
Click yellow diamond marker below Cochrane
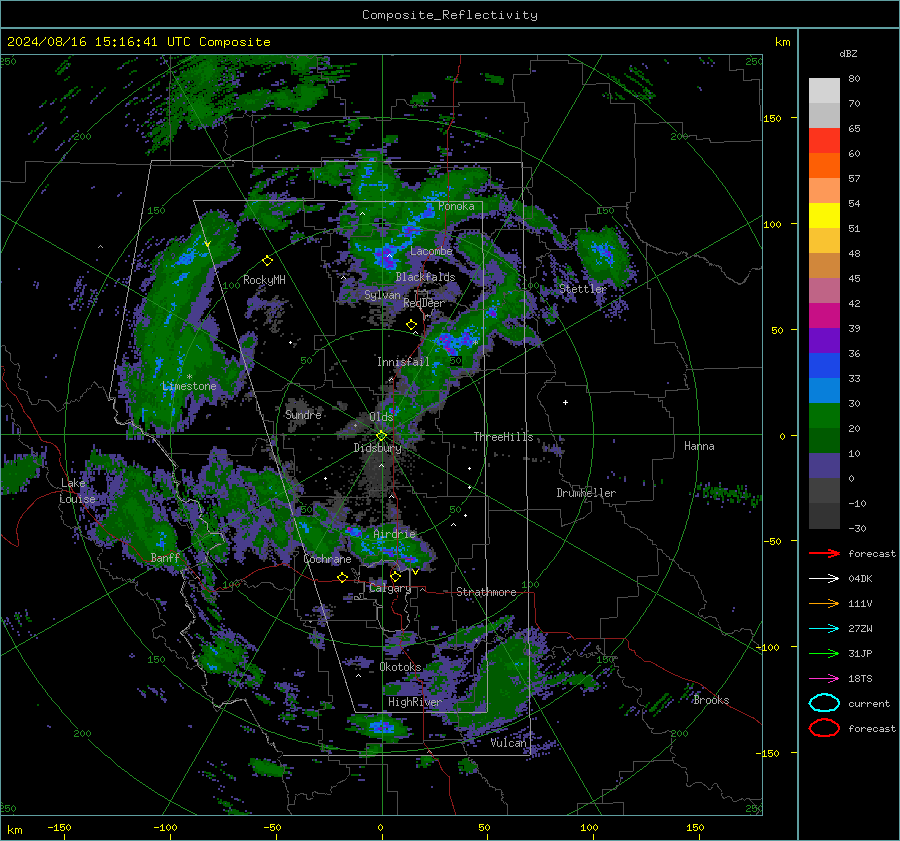[x=342, y=577]
